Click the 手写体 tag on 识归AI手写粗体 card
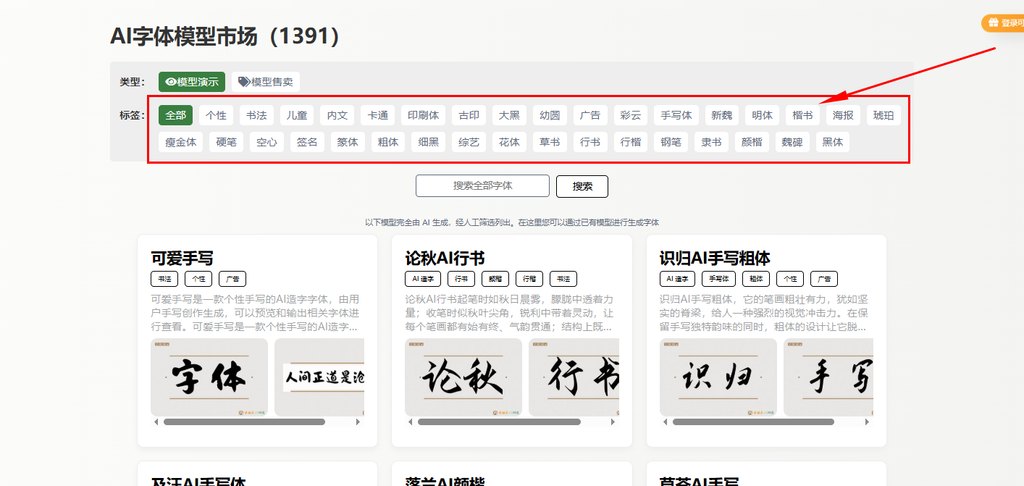Screen dimensions: 1024x486 point(718,279)
